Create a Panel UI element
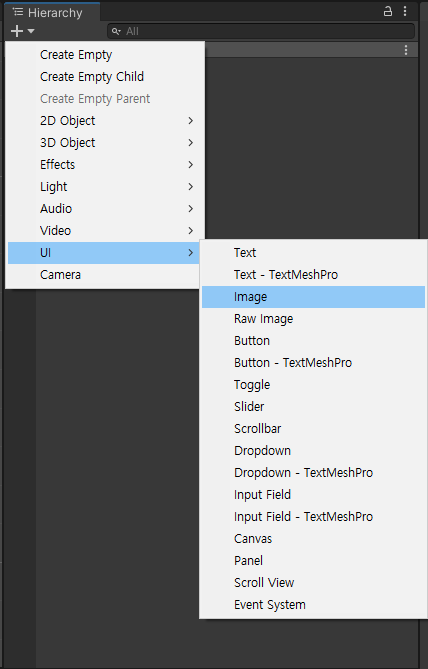The width and height of the screenshot is (428, 669). coord(314,561)
